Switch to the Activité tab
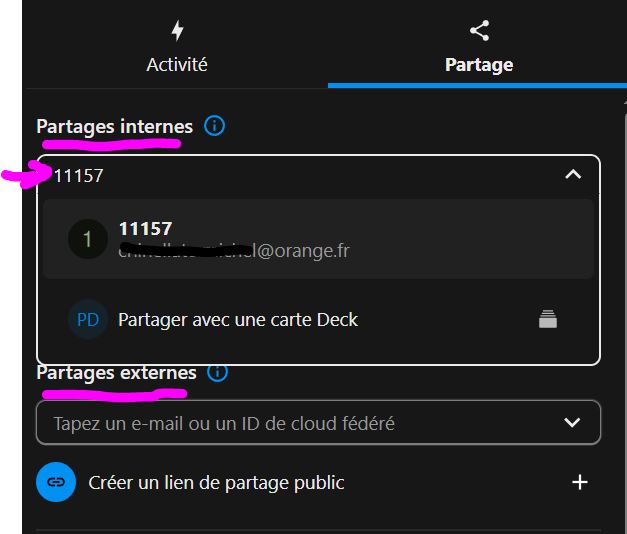The height and width of the screenshot is (534, 627). (177, 64)
